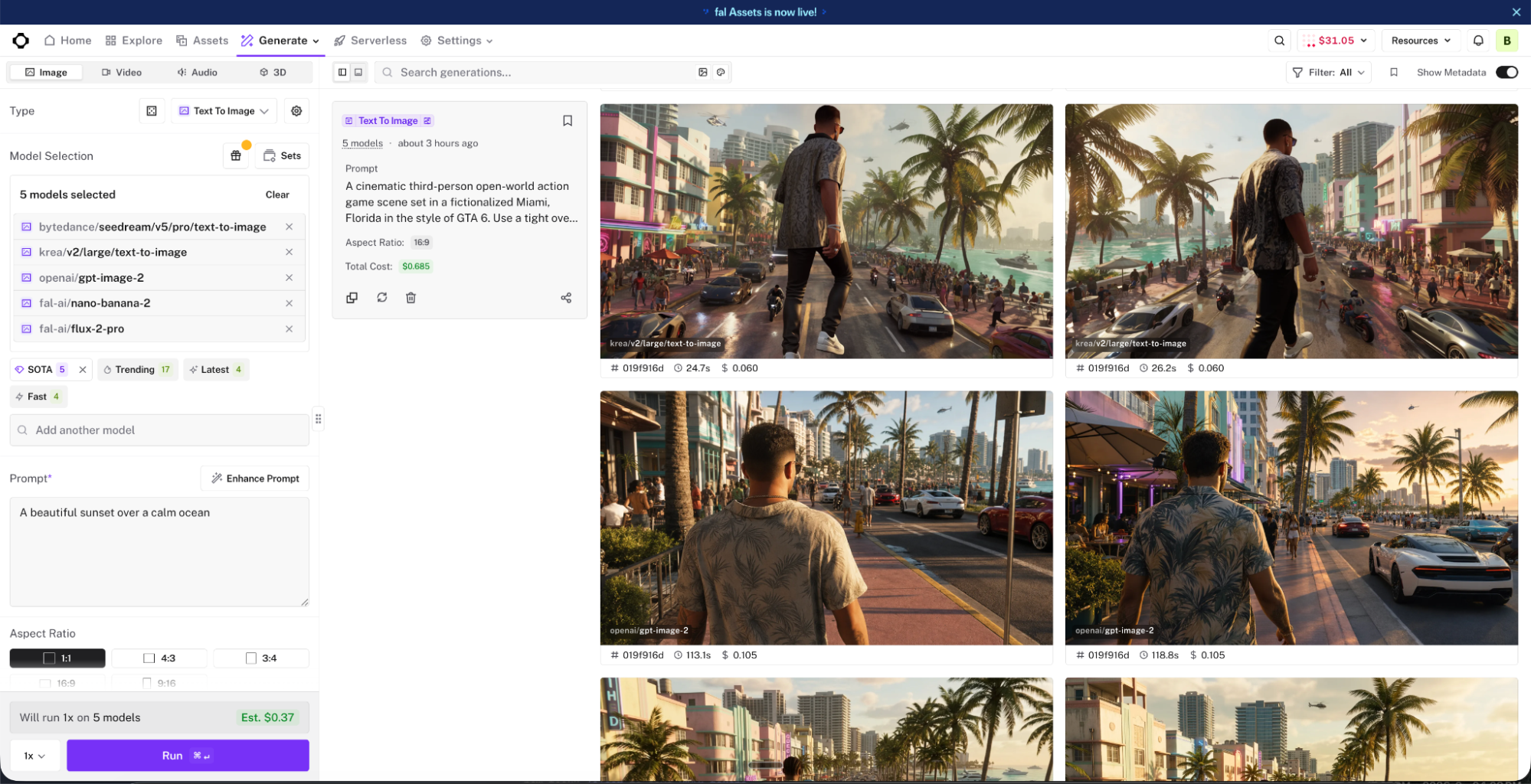
Task: Select the 1:1 aspect ratio
Action: (57, 658)
